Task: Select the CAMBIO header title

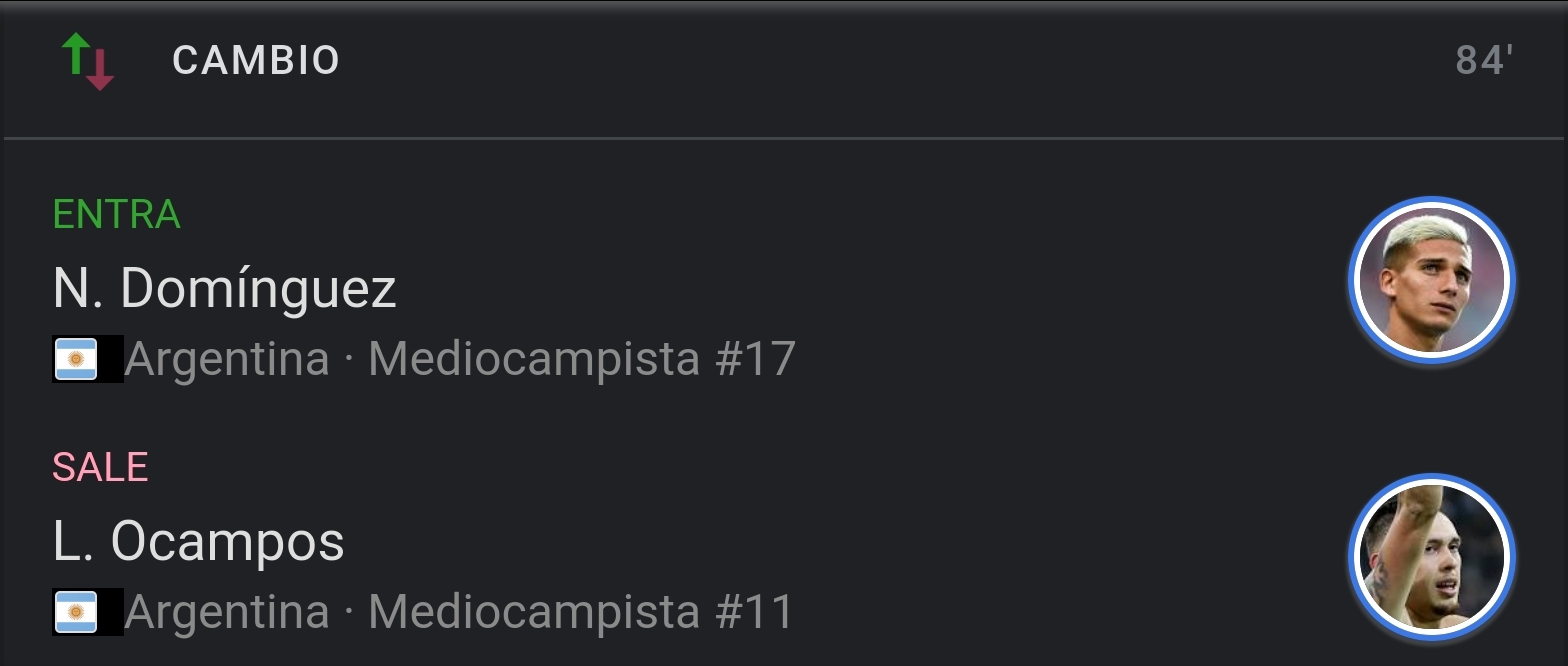Action: tap(256, 61)
